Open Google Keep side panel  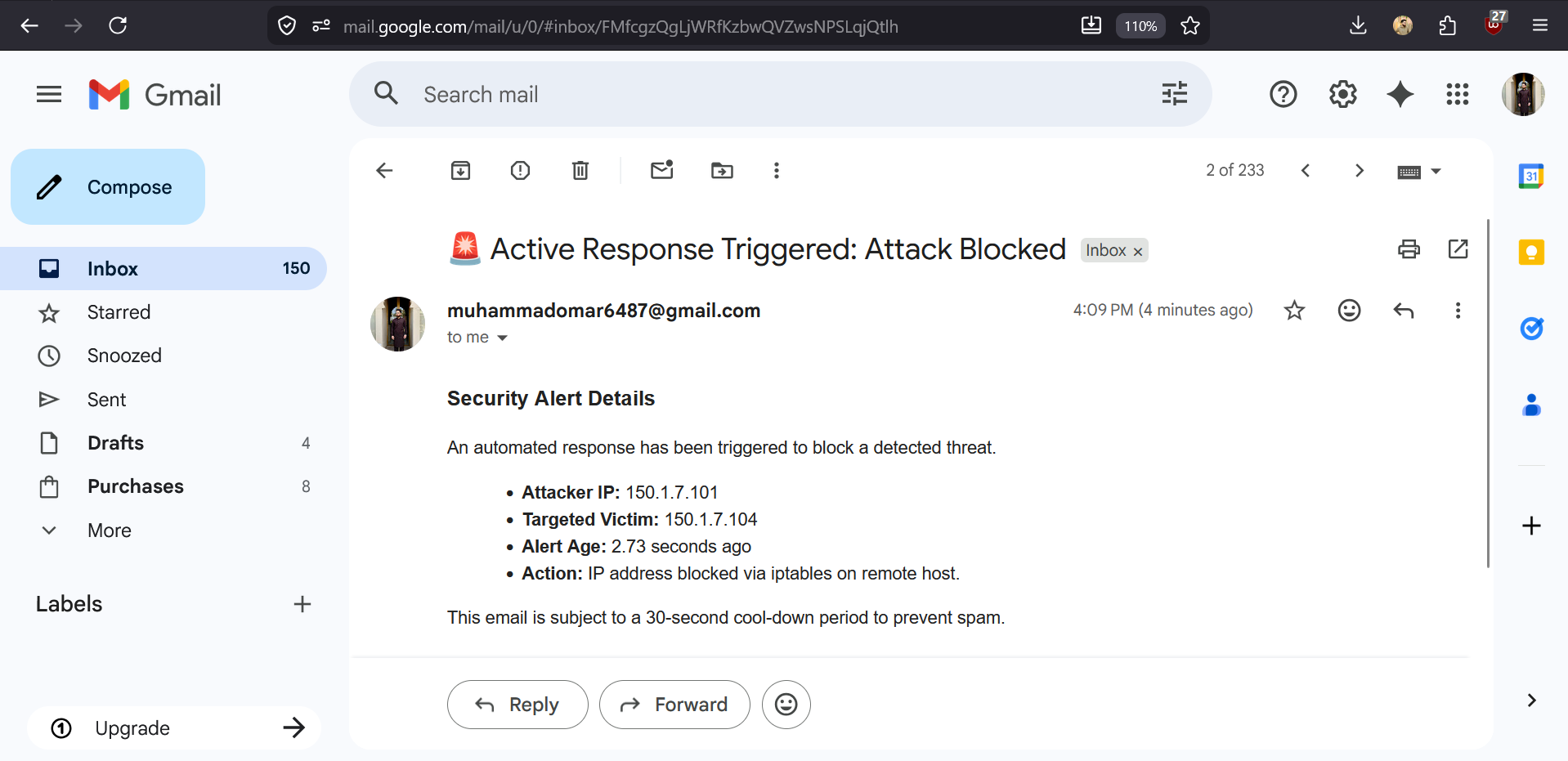(x=1531, y=252)
